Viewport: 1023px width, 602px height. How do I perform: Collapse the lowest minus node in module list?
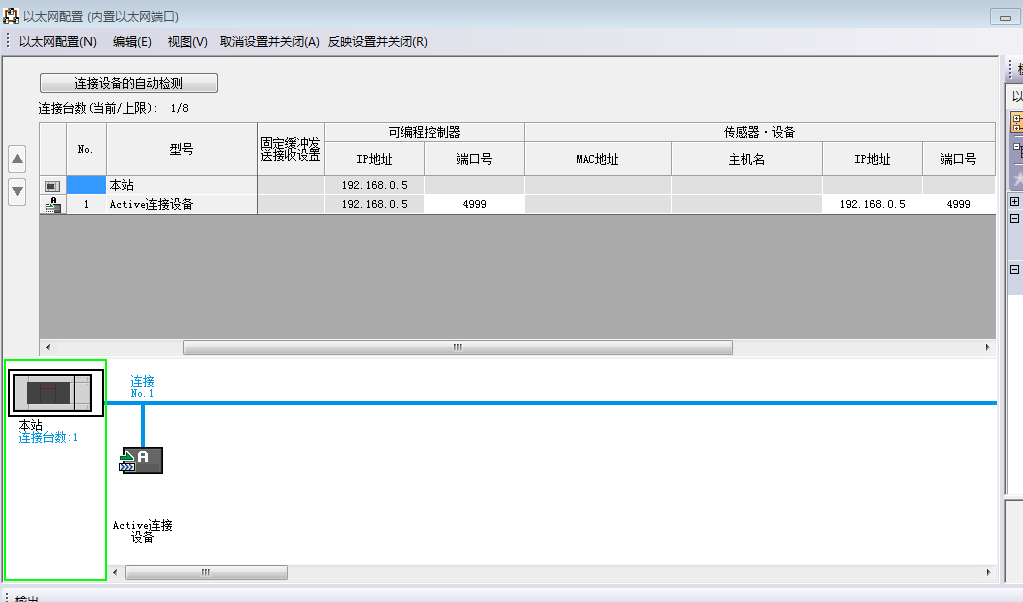(1015, 269)
